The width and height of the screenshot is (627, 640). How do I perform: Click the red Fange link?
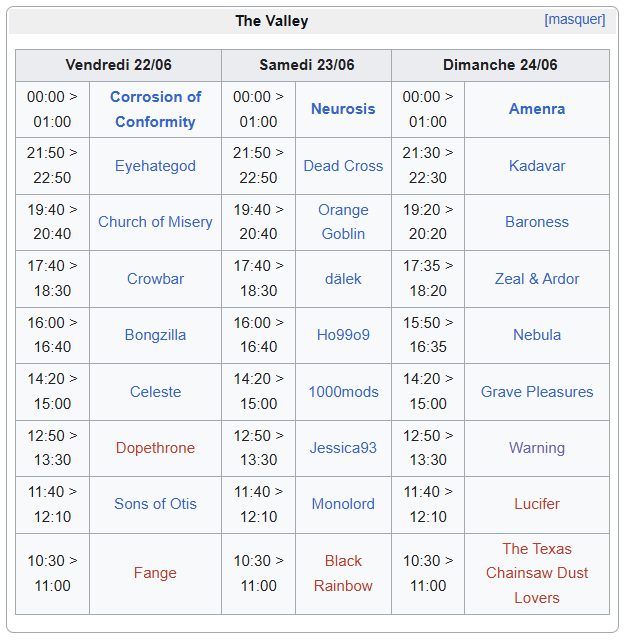156,573
